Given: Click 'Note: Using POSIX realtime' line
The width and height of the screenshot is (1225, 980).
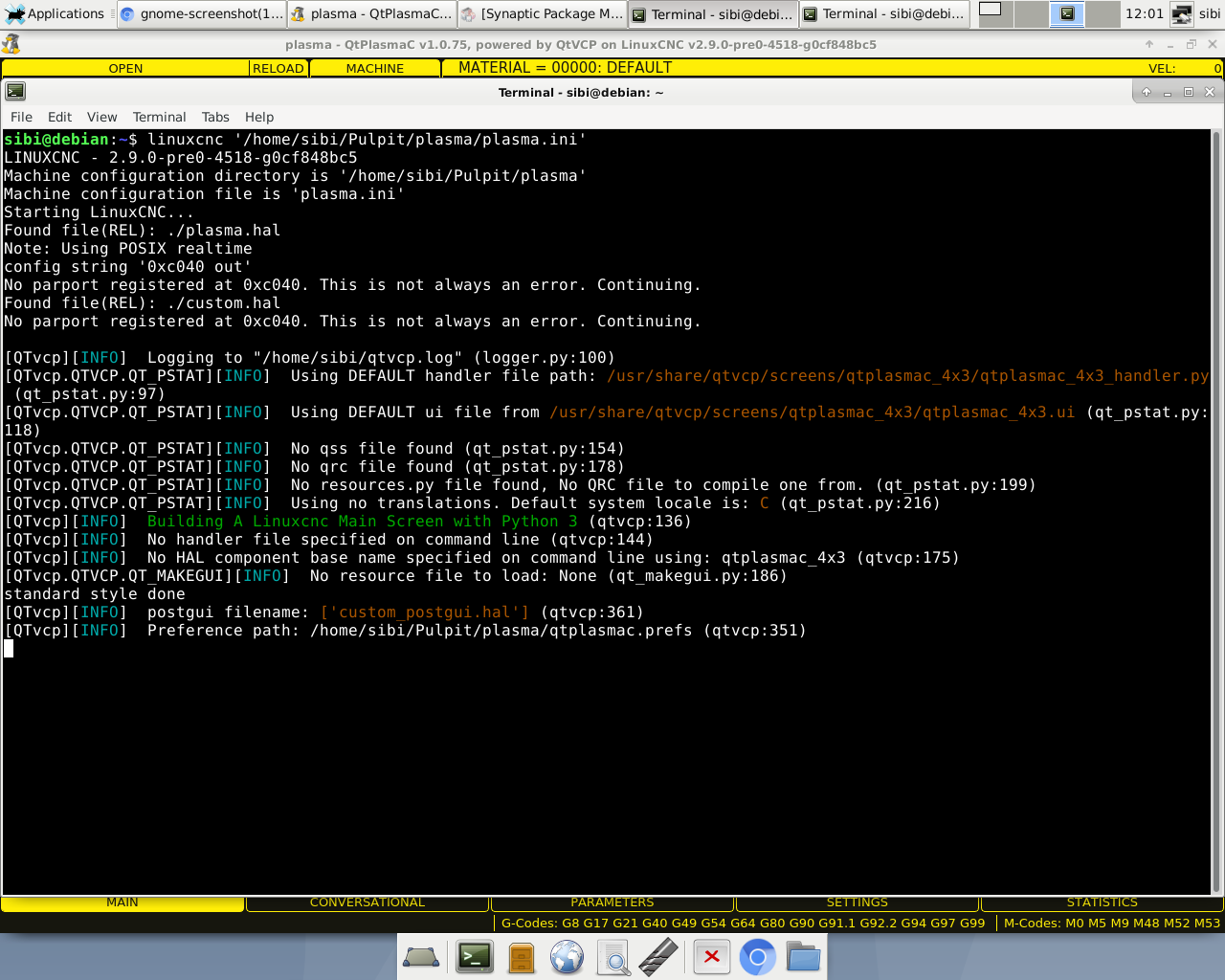Looking at the screenshot, I should [128, 249].
